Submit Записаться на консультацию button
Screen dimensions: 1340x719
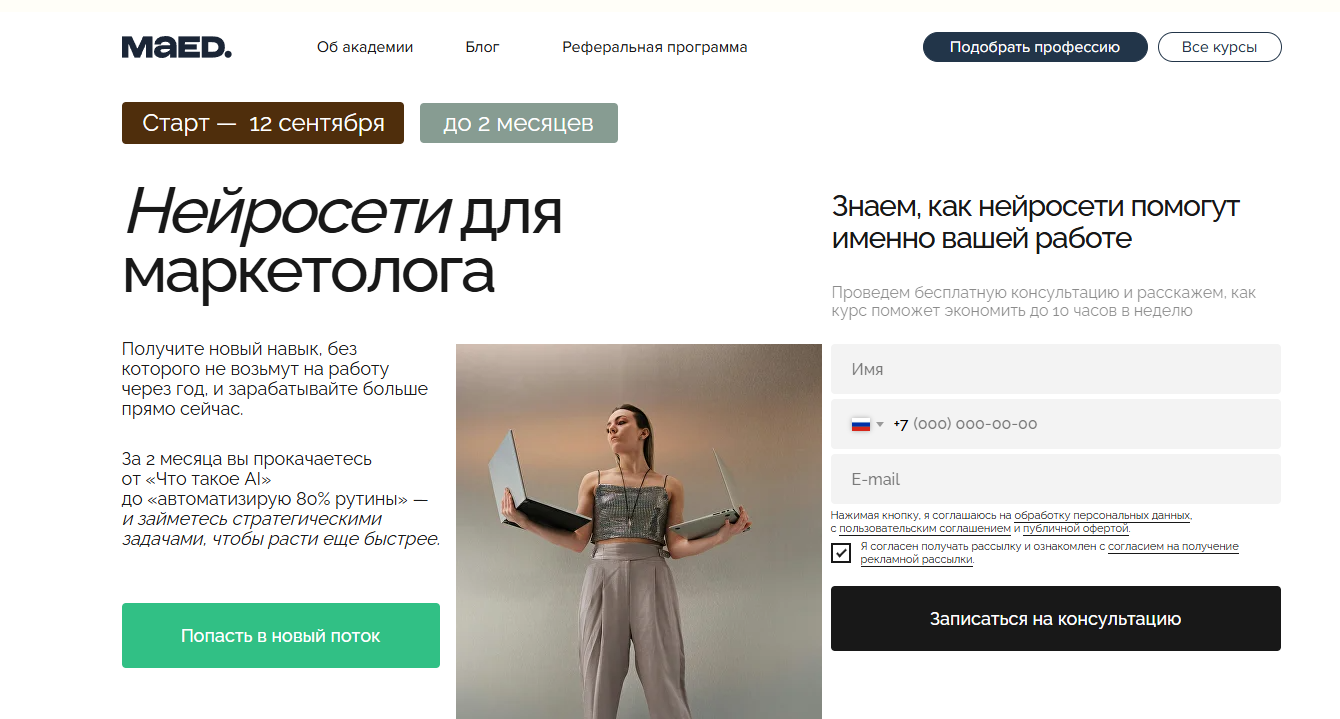pyautogui.click(x=1056, y=619)
